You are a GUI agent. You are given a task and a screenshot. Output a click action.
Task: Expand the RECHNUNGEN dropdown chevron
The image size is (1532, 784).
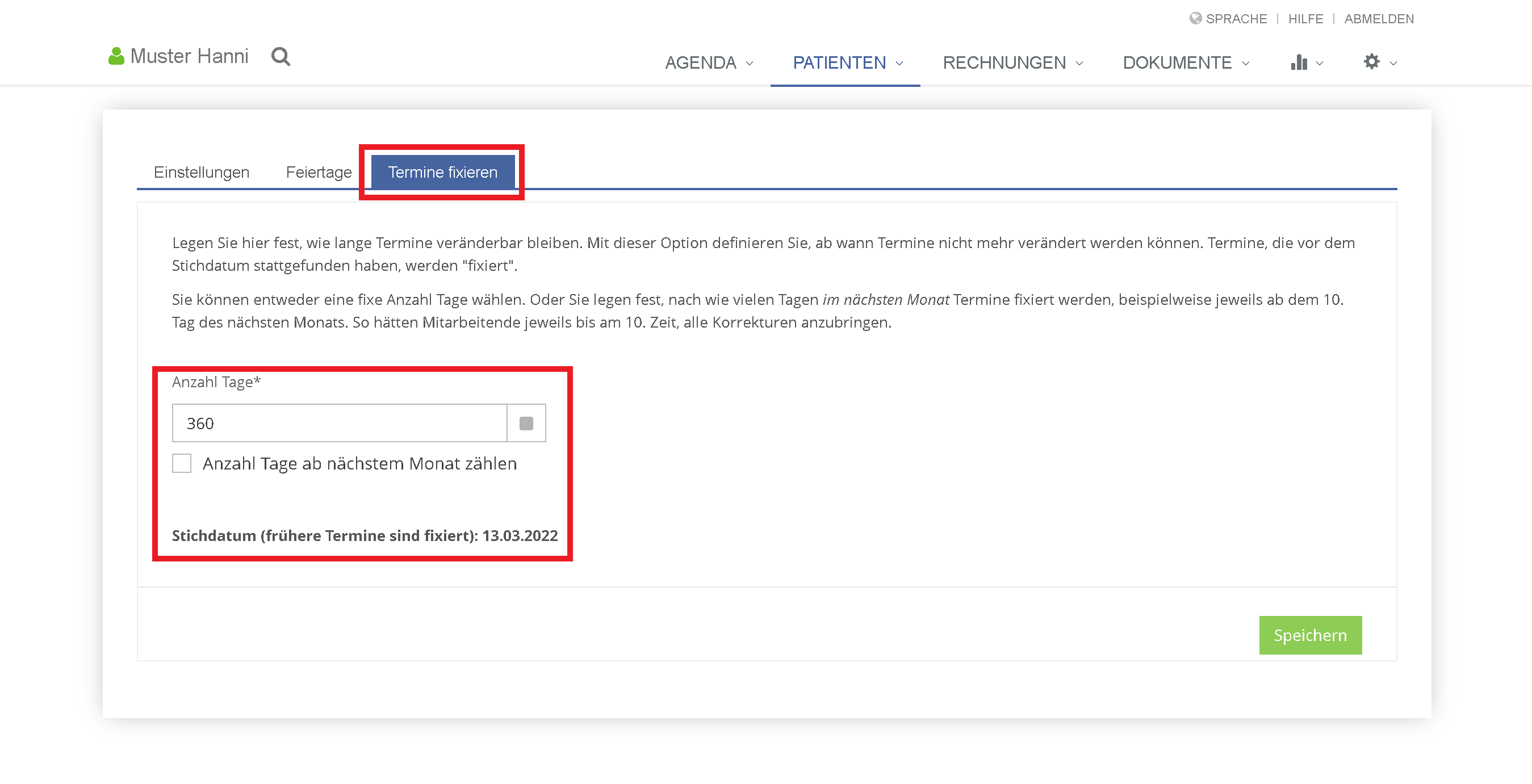(1079, 63)
